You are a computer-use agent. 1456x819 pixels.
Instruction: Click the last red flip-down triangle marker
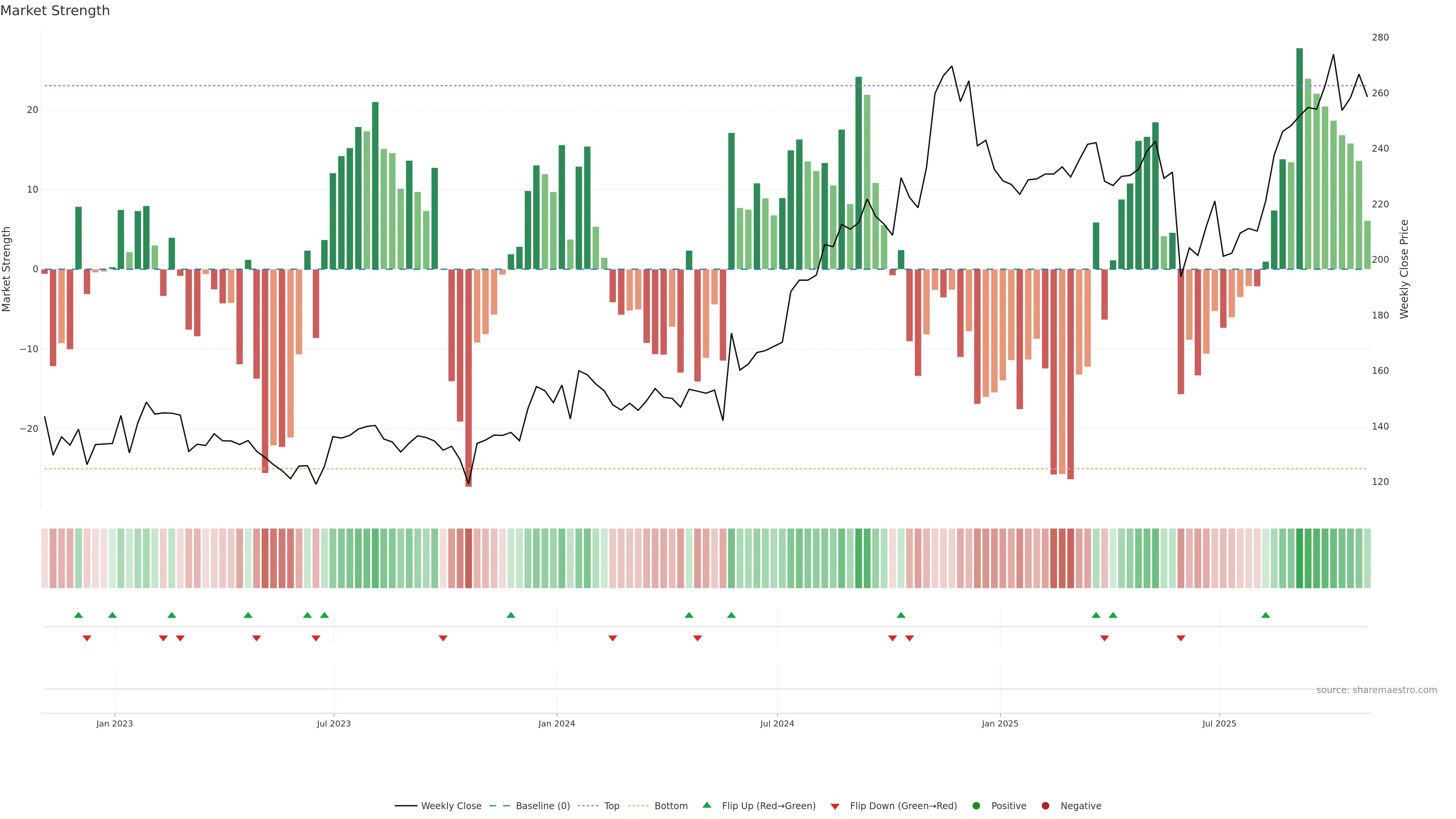coord(1181,638)
